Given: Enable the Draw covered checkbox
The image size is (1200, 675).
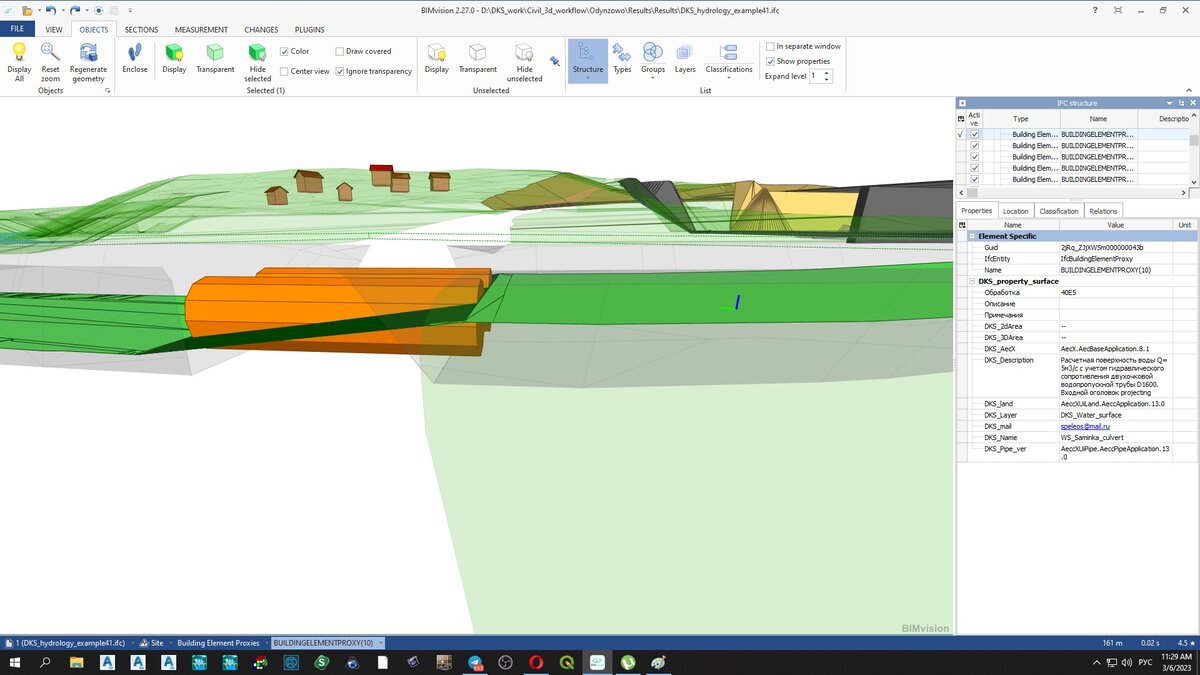Looking at the screenshot, I should pos(341,51).
